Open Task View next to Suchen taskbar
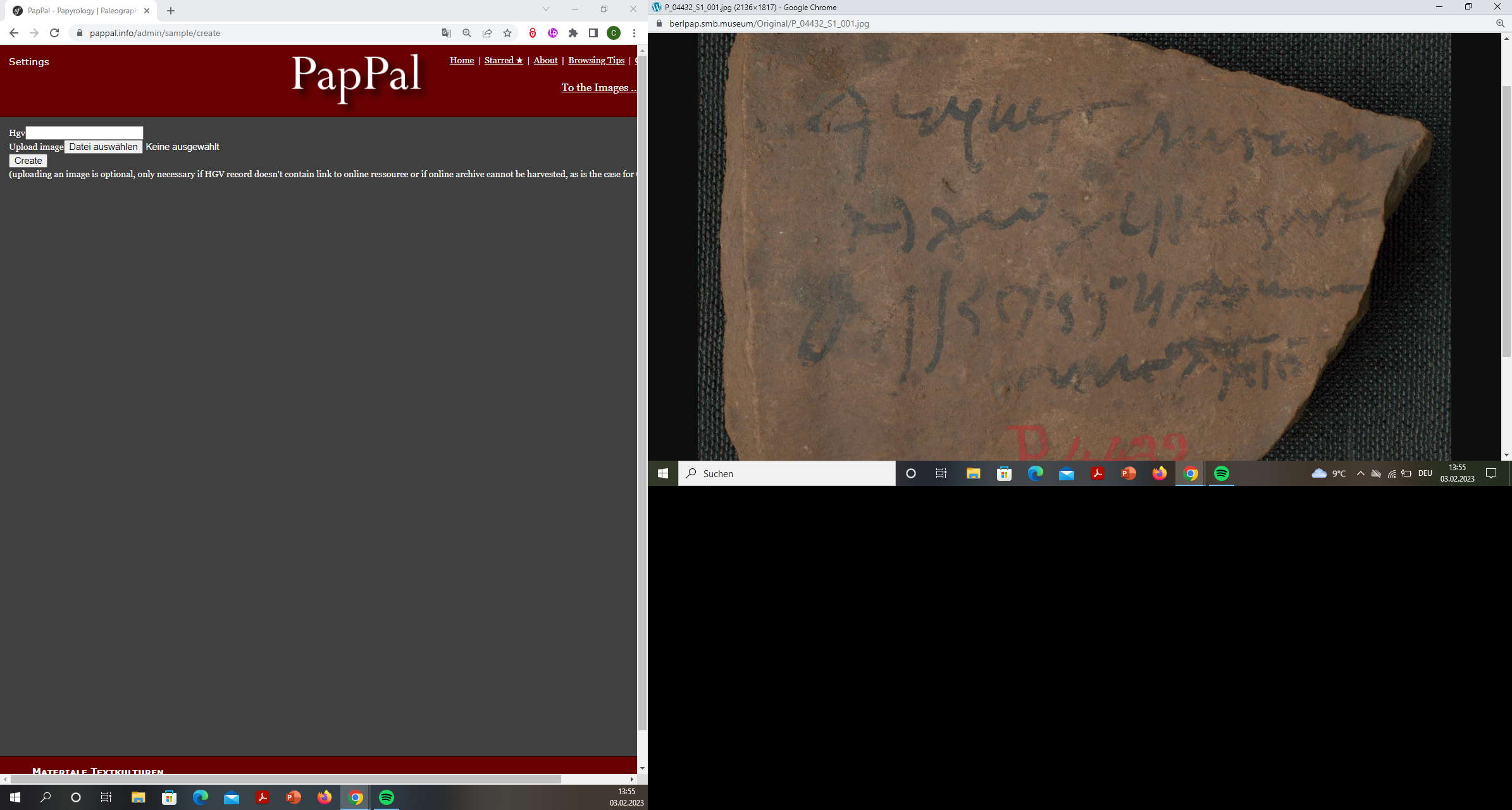Screen dimensions: 1512x810 click(941, 473)
